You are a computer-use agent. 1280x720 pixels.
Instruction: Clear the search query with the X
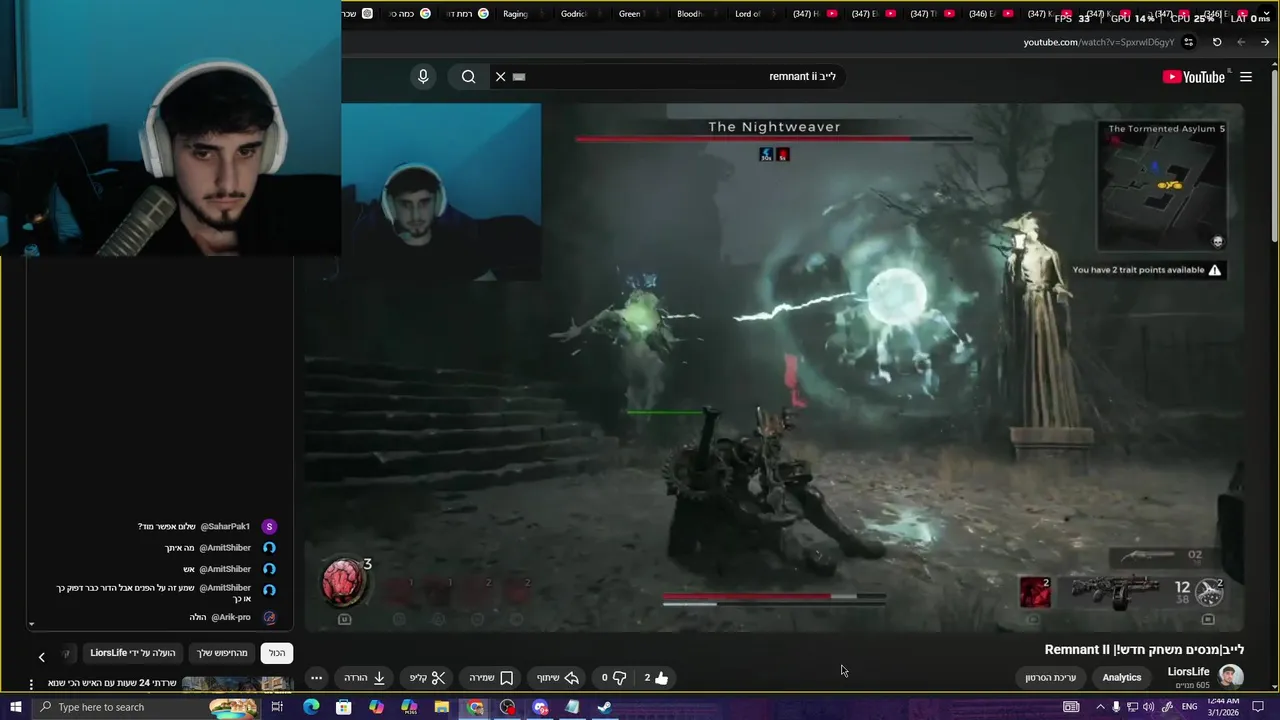500,77
